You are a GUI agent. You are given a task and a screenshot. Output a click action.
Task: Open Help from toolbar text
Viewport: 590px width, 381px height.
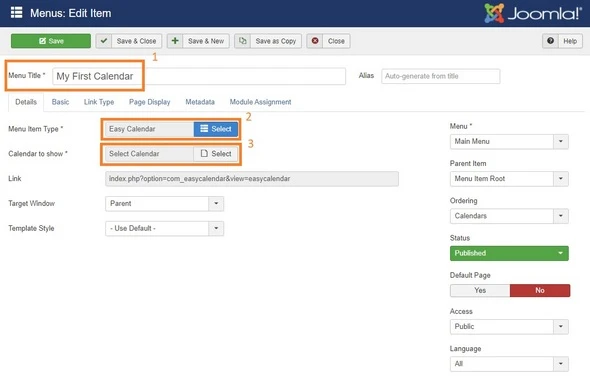[x=570, y=41]
